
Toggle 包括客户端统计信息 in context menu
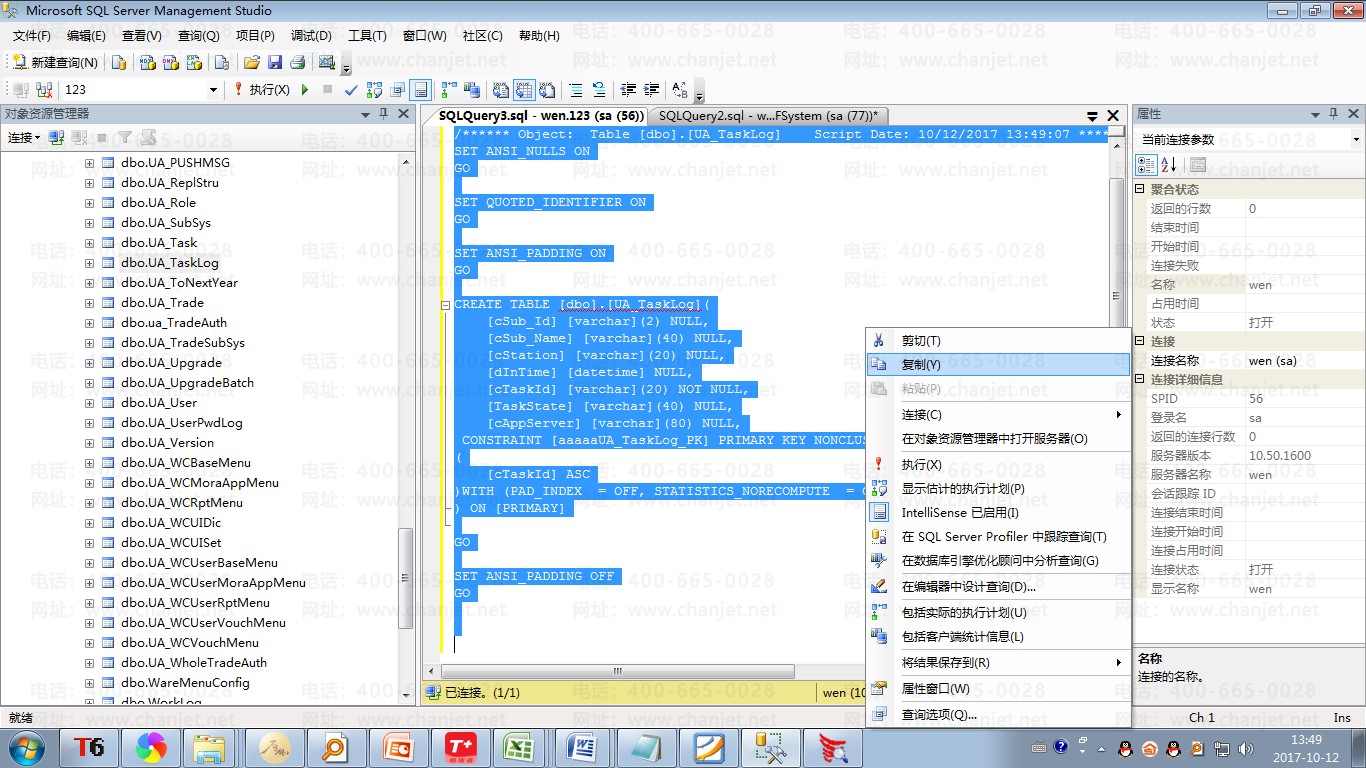click(962, 636)
